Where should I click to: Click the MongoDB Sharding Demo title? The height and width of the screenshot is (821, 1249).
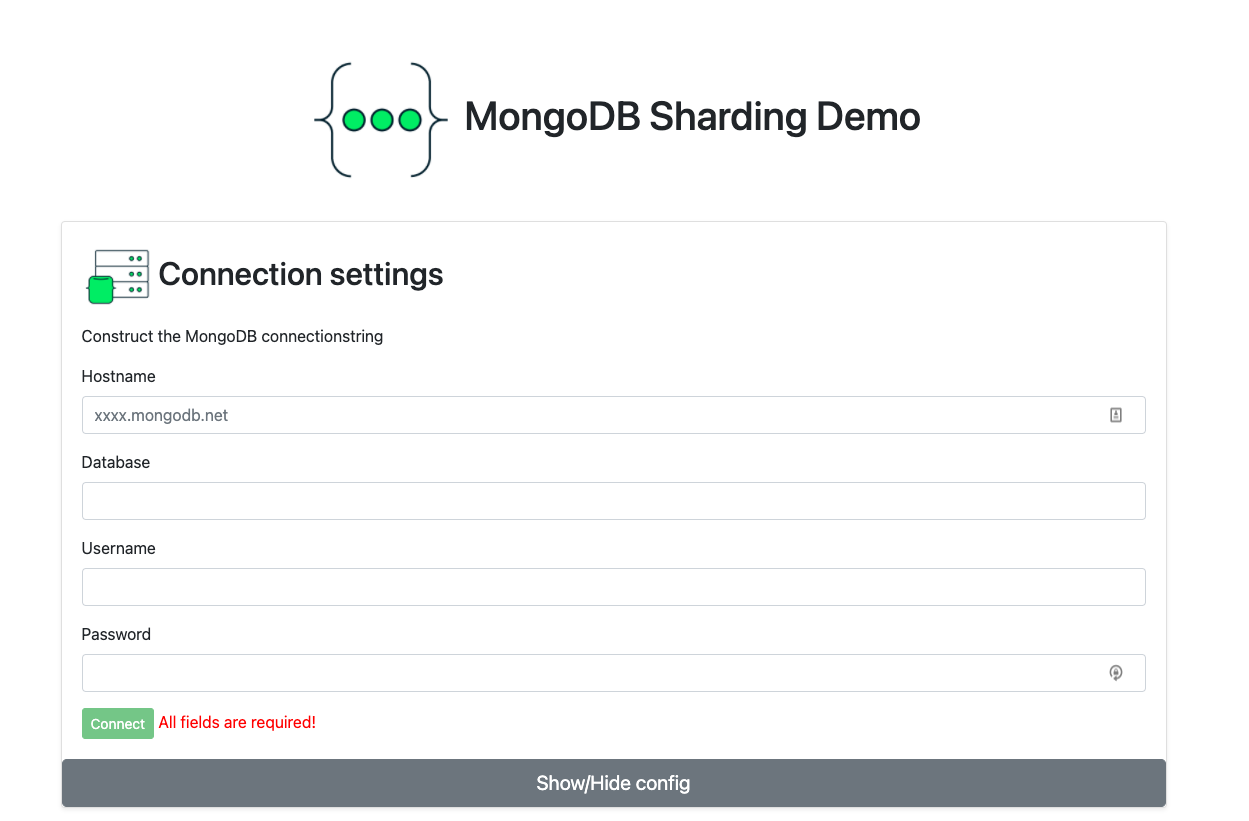691,117
